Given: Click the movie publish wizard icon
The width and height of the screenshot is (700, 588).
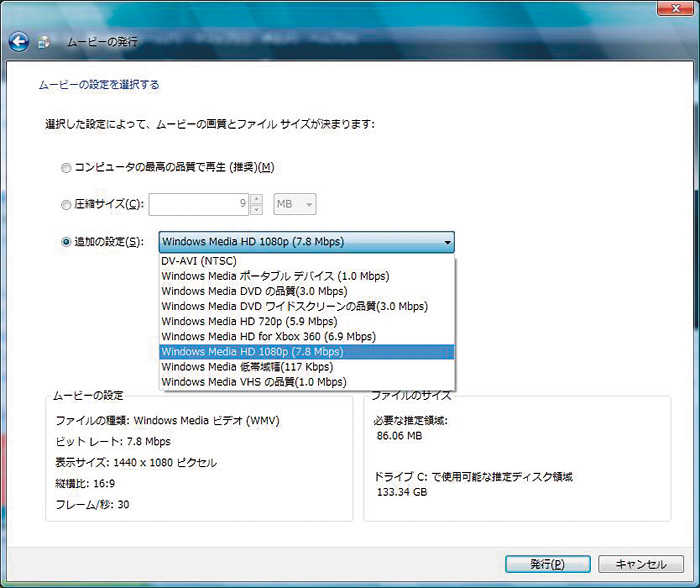Looking at the screenshot, I should (45, 43).
